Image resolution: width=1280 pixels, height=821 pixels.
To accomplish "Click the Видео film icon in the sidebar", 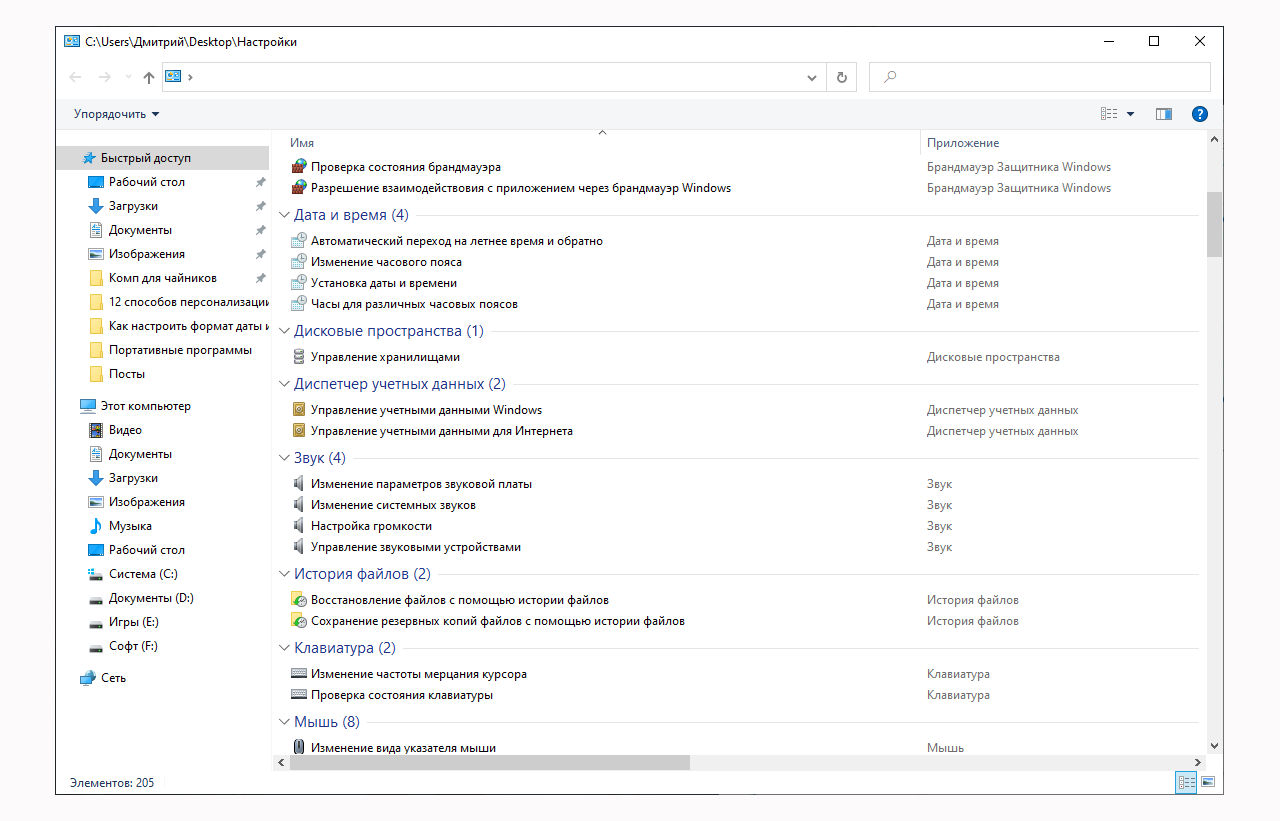I will click(x=96, y=430).
